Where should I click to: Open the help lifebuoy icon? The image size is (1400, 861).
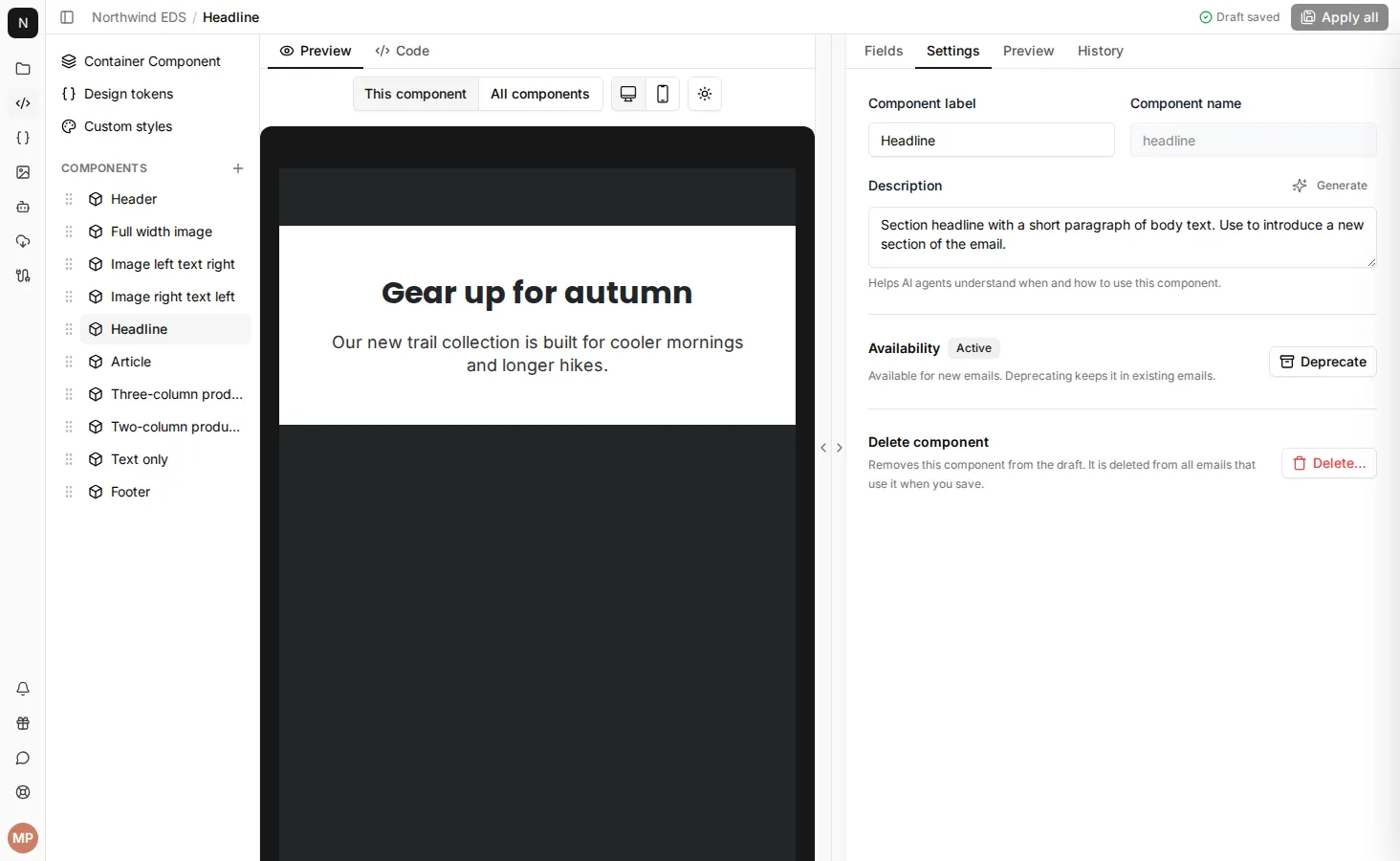[x=23, y=792]
